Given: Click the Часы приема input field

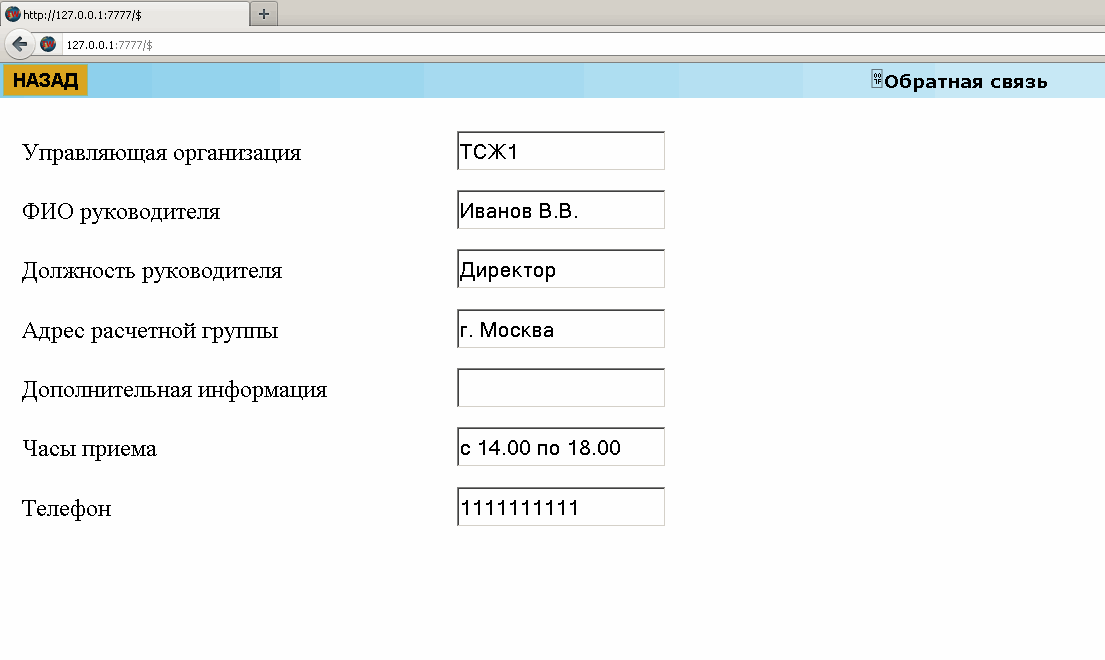Looking at the screenshot, I should click(x=561, y=447).
